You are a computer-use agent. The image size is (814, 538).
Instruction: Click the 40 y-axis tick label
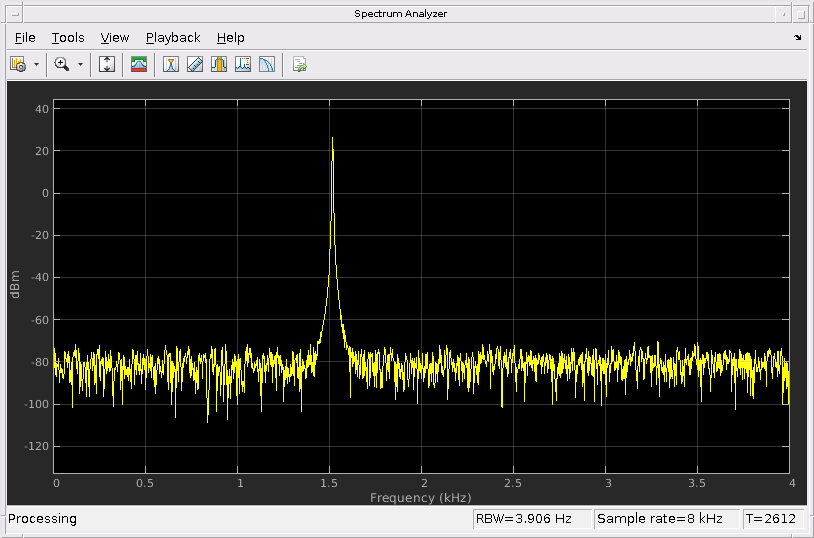43,109
